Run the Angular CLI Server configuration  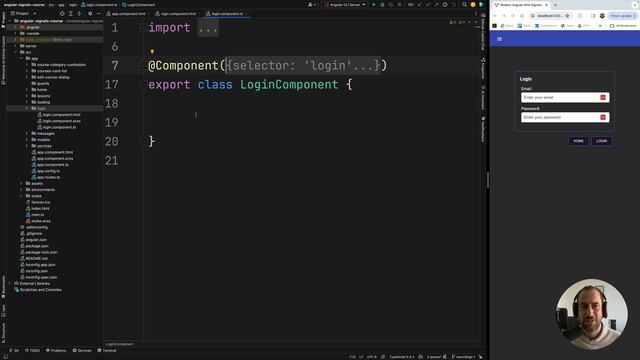373,4
